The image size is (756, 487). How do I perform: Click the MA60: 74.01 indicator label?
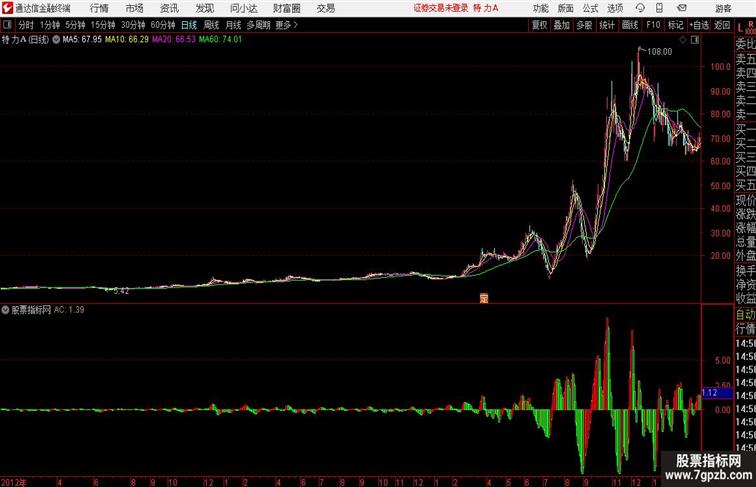point(220,40)
